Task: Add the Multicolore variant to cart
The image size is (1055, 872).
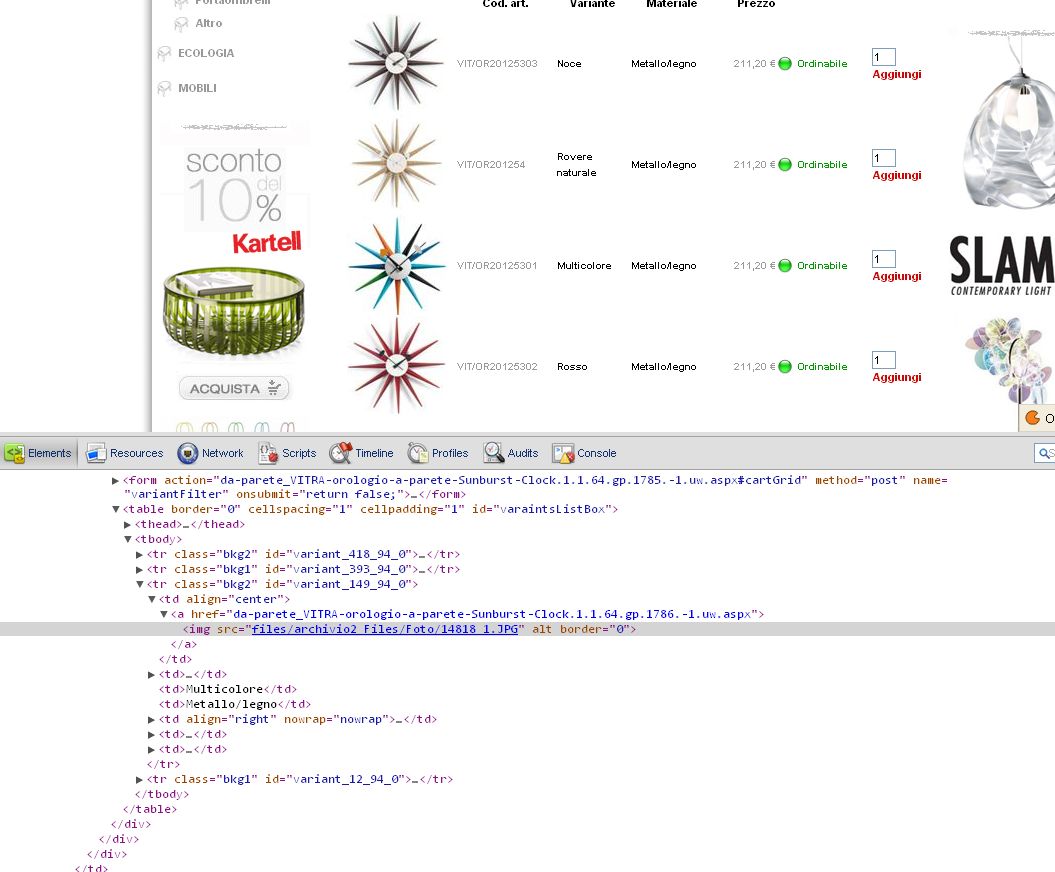Action: coord(897,277)
